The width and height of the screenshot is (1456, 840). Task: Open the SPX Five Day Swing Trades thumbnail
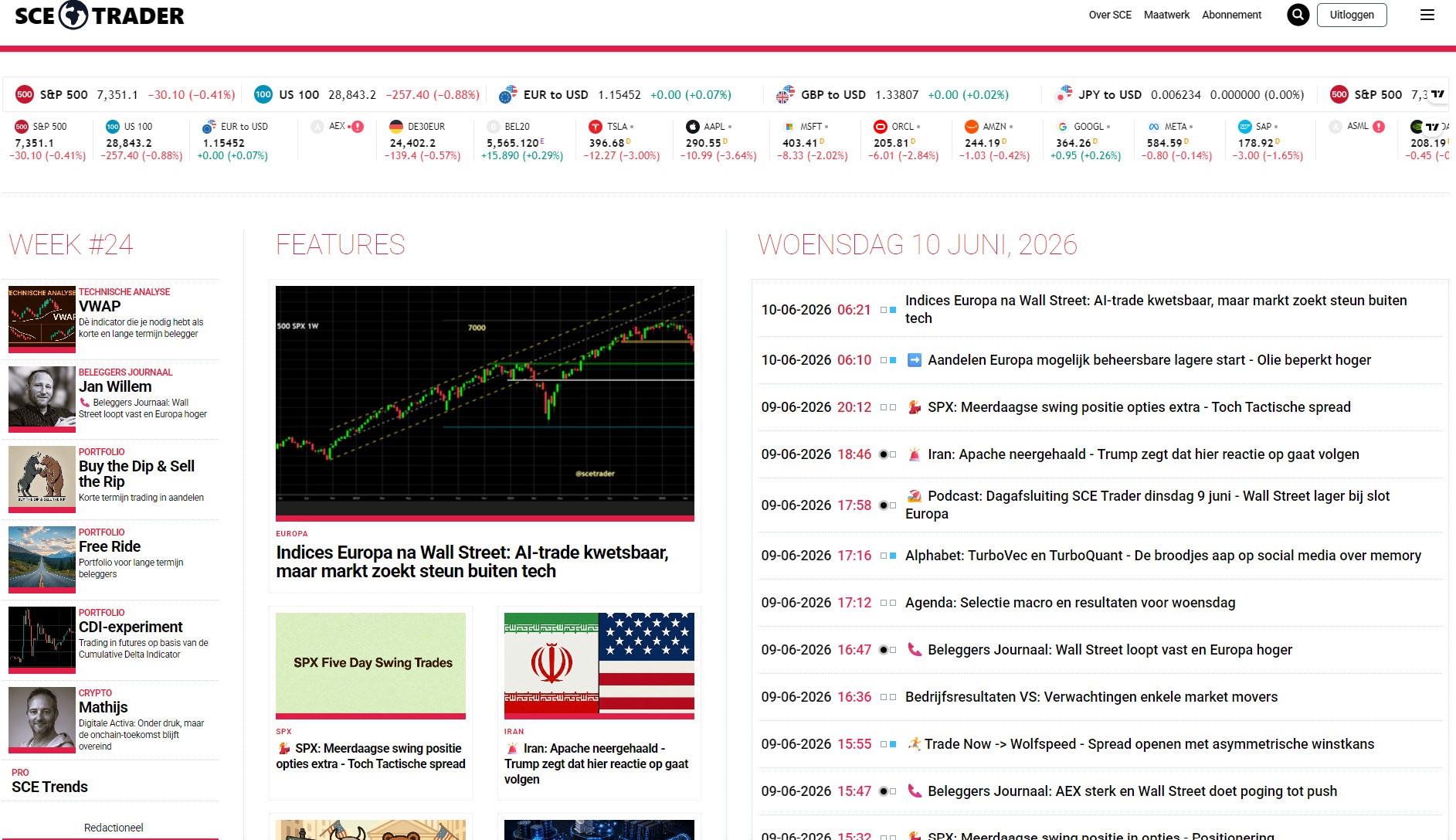[371, 665]
